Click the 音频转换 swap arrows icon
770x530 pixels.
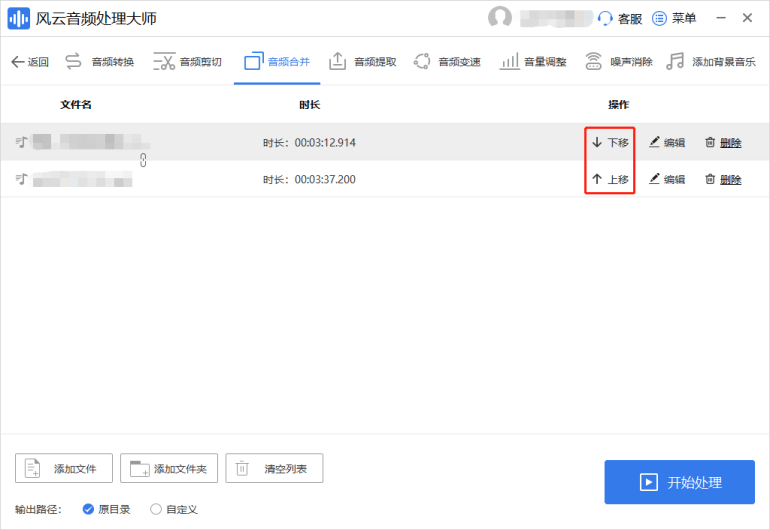click(x=73, y=61)
